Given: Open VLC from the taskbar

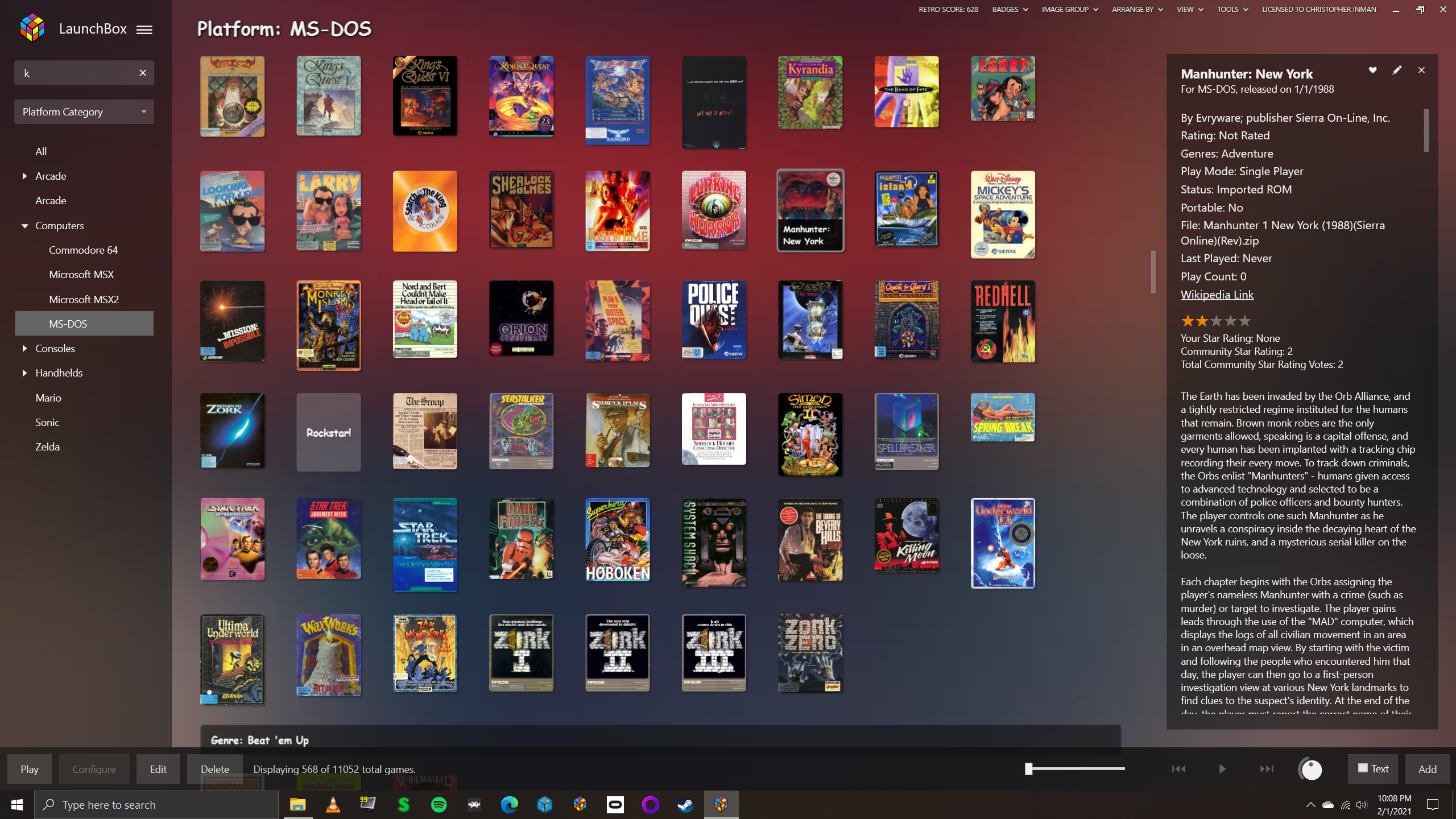Looking at the screenshot, I should (x=333, y=805).
